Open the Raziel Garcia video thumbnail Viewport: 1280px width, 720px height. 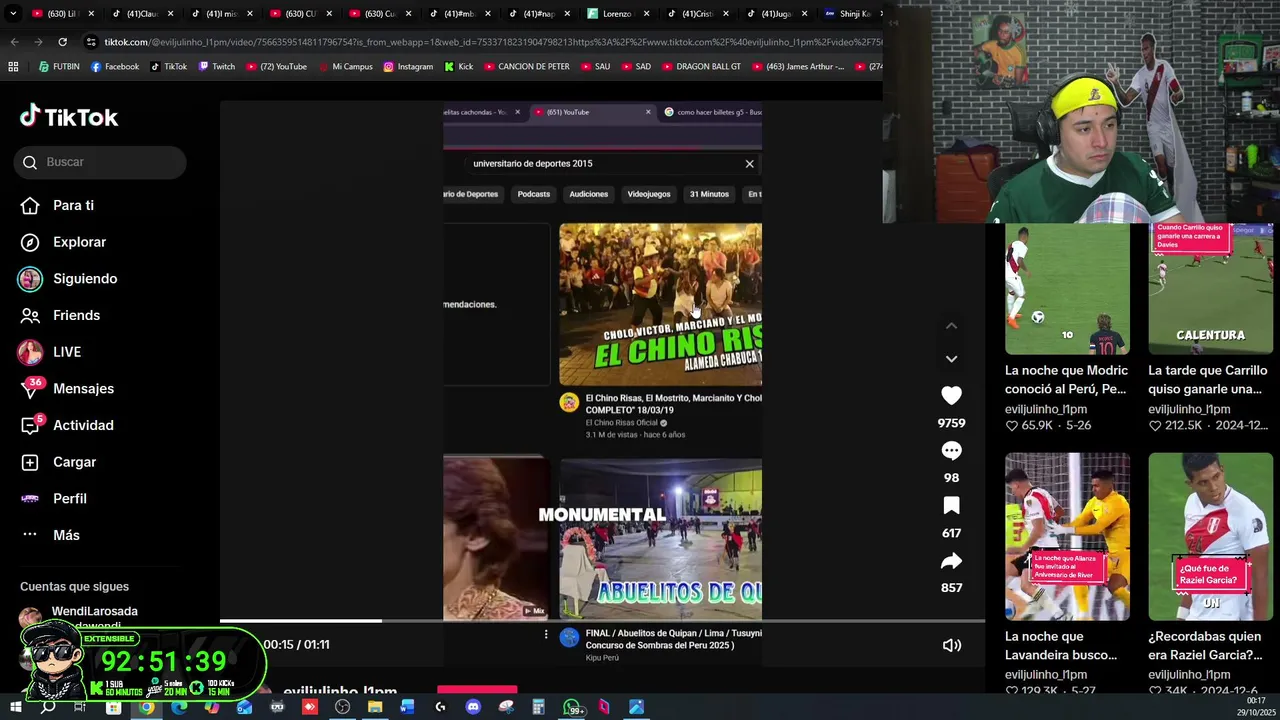tap(1211, 537)
